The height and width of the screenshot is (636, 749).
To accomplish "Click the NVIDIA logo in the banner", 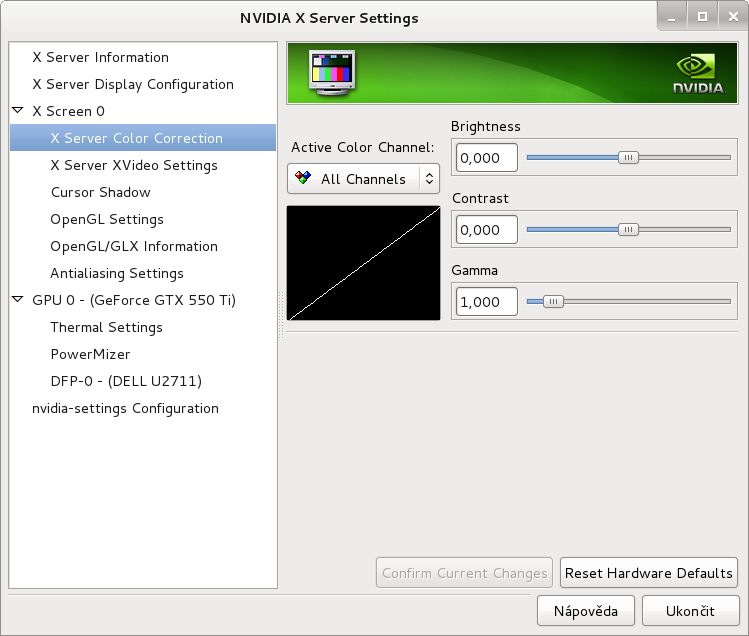I will tap(699, 74).
